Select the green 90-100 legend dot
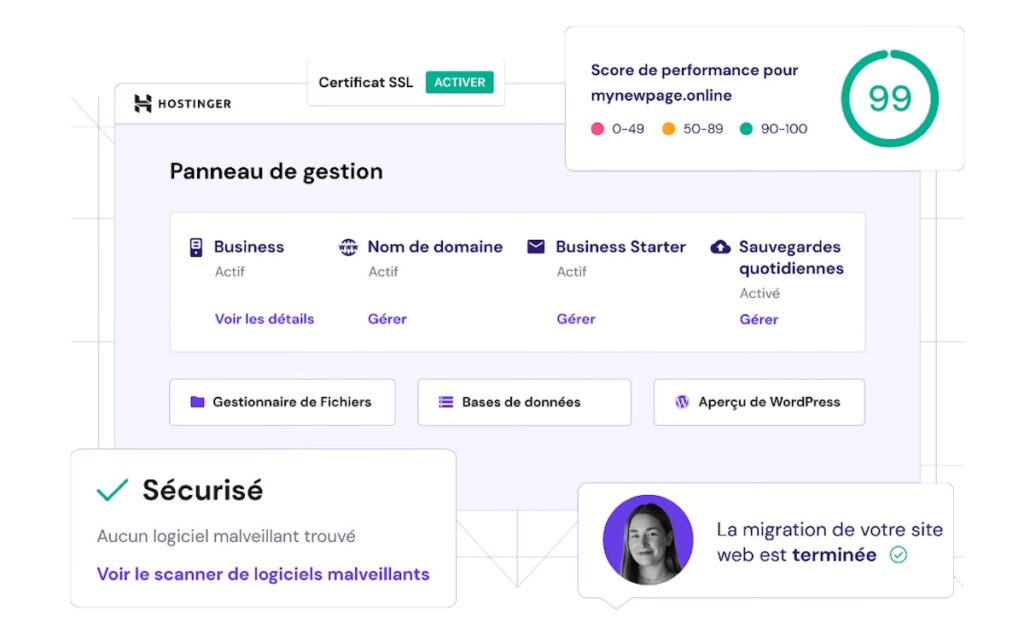Viewport: 1024px width, 641px height. tap(748, 129)
